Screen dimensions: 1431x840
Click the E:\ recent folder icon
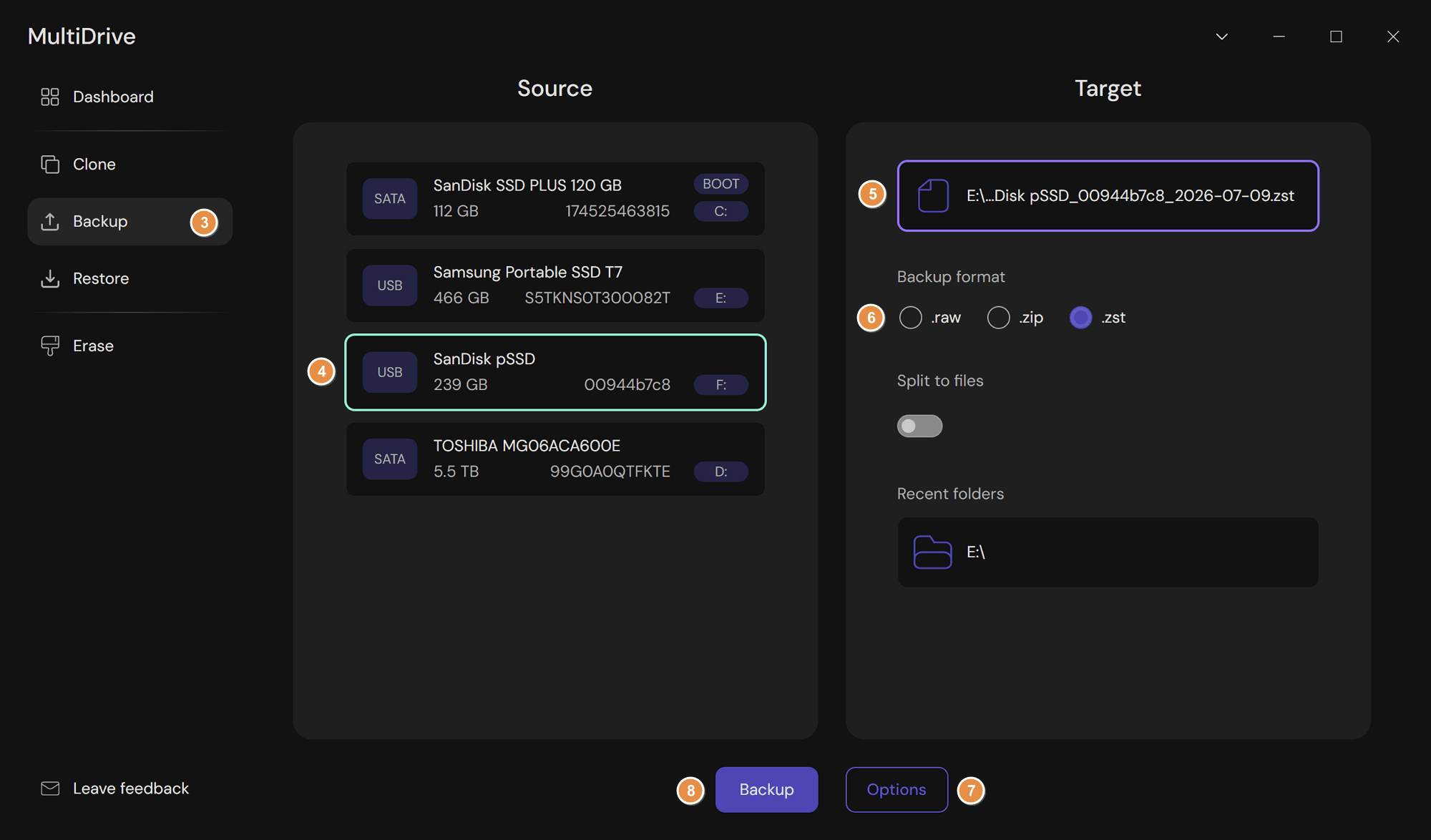(x=933, y=552)
